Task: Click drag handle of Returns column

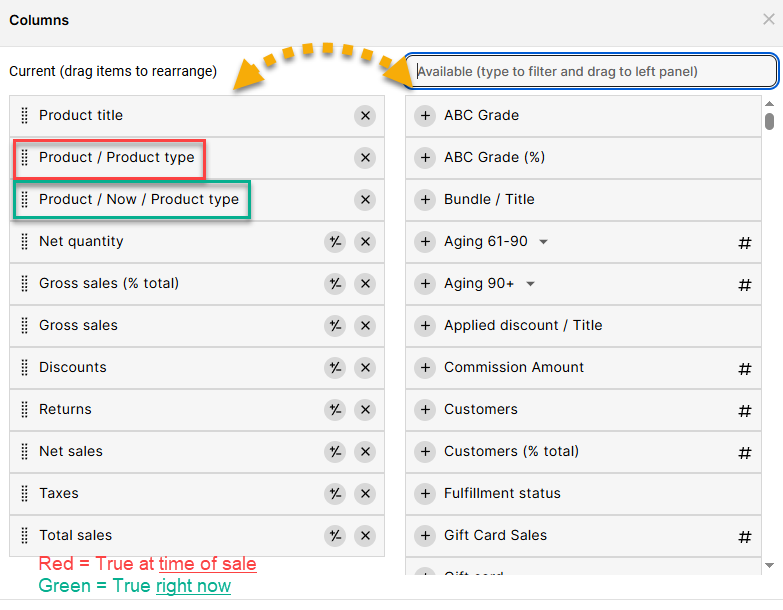Action: [25, 410]
